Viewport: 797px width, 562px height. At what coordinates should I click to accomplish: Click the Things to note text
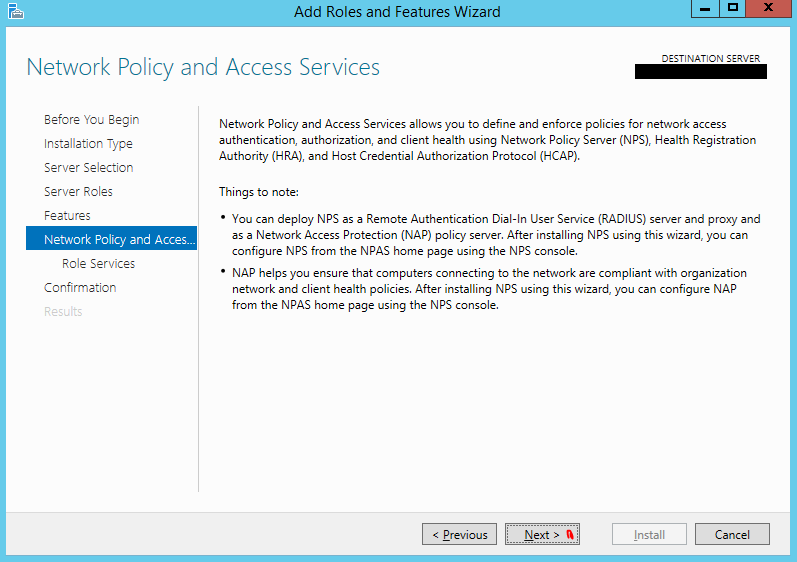259,192
